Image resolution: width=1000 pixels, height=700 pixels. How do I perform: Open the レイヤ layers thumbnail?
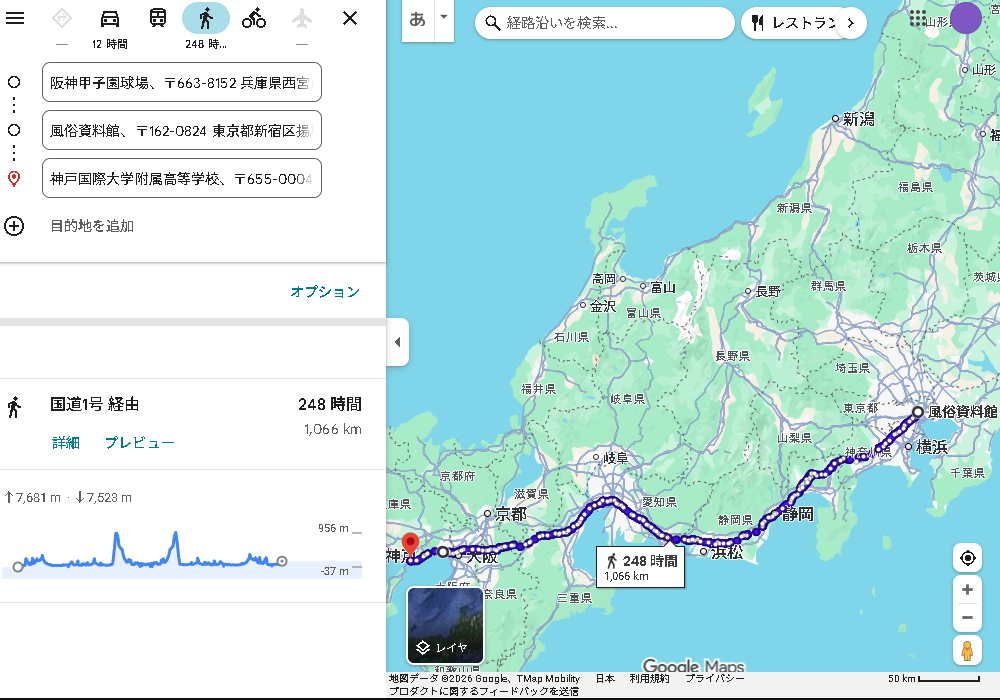tap(445, 626)
